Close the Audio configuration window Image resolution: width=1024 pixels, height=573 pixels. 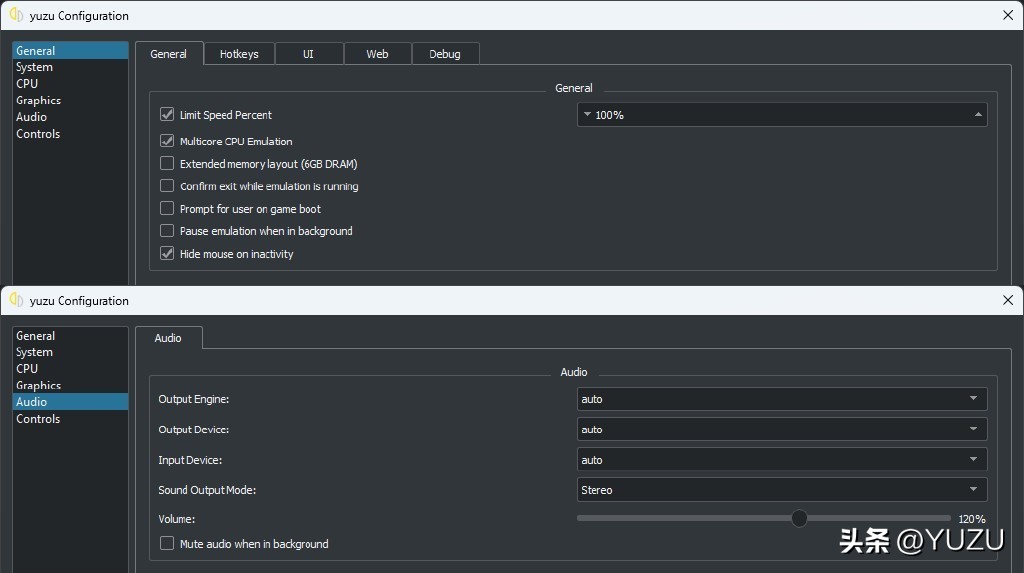pos(1007,300)
